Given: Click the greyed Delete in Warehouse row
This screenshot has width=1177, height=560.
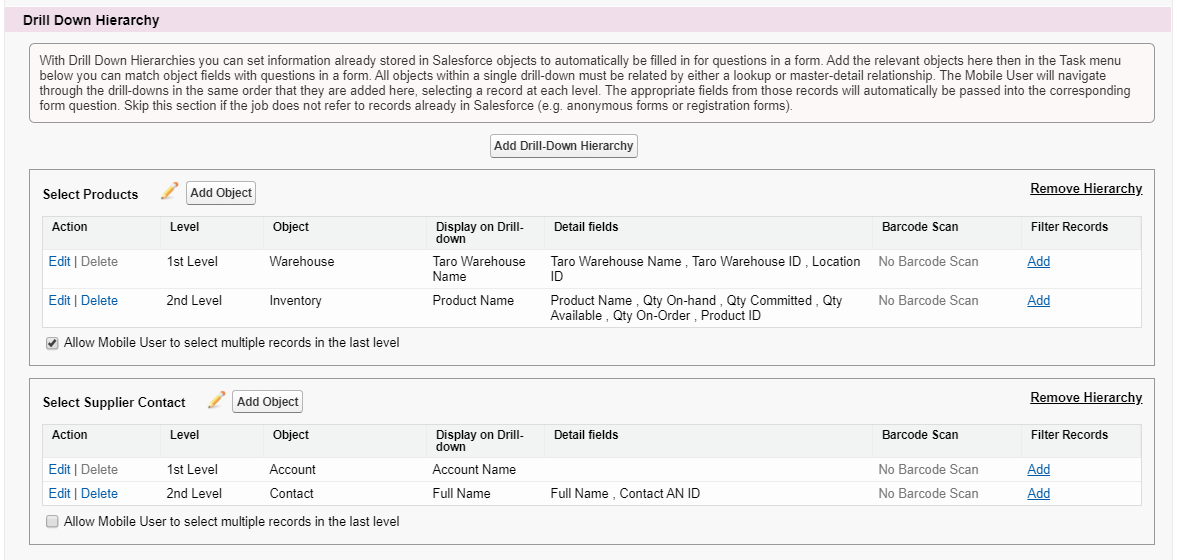Looking at the screenshot, I should coord(99,261).
